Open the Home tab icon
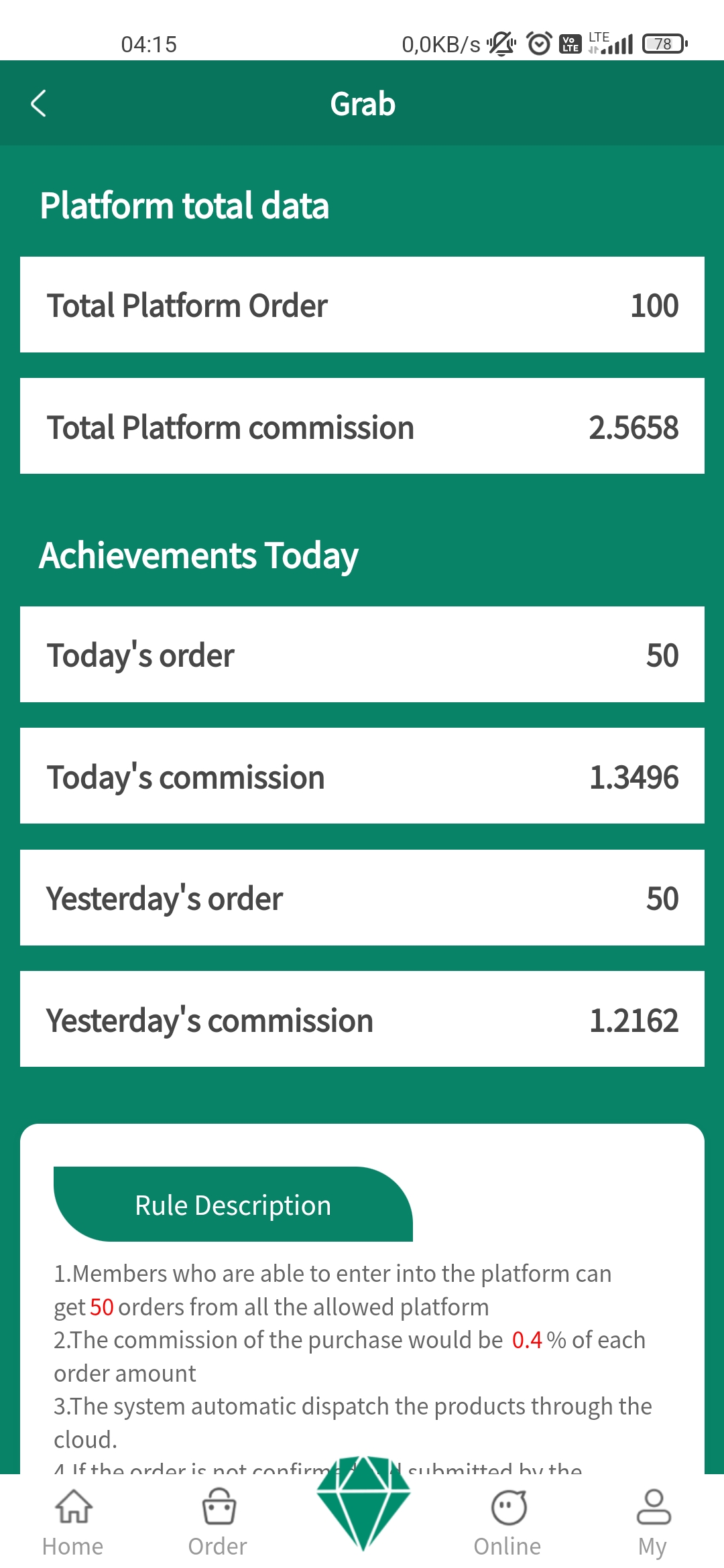This screenshot has height=1568, width=724. (73, 1506)
